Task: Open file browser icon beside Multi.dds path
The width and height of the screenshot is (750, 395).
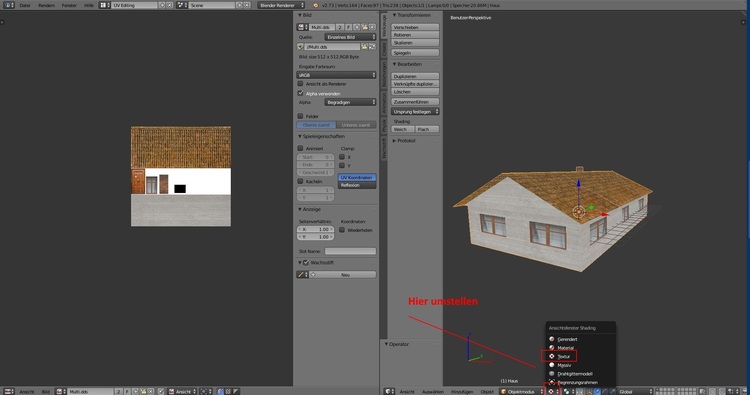Action: click(364, 47)
